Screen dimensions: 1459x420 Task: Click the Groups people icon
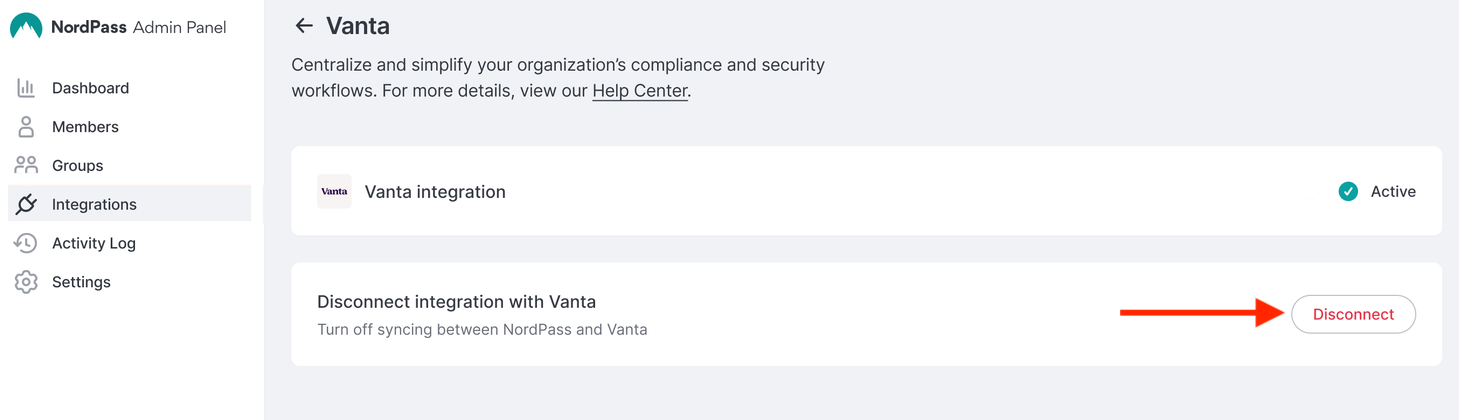click(x=26, y=165)
